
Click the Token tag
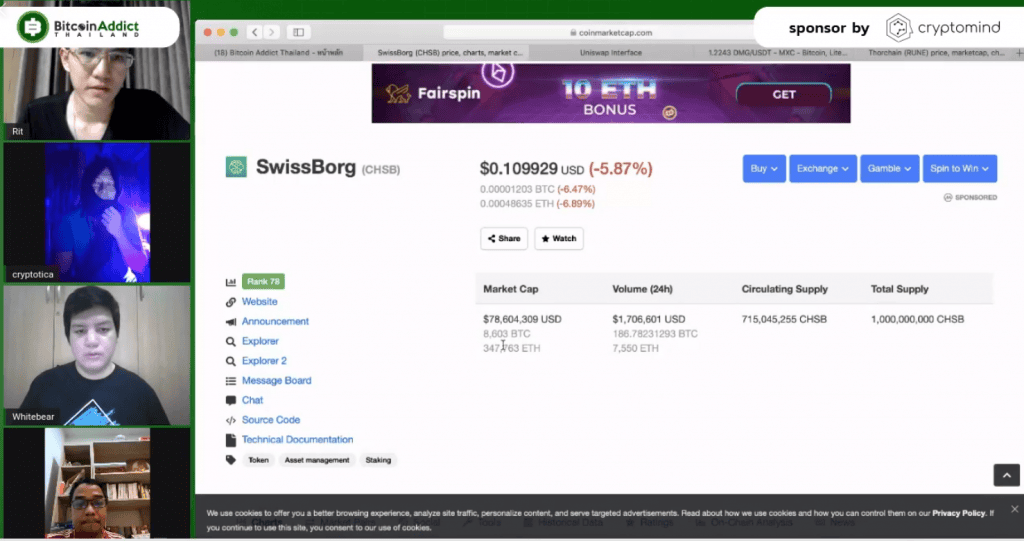(x=258, y=460)
